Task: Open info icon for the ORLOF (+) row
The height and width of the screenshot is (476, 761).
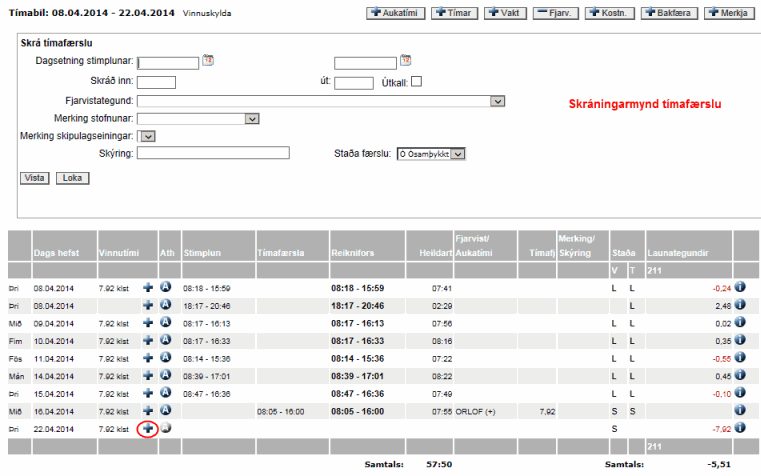Action: tap(740, 410)
